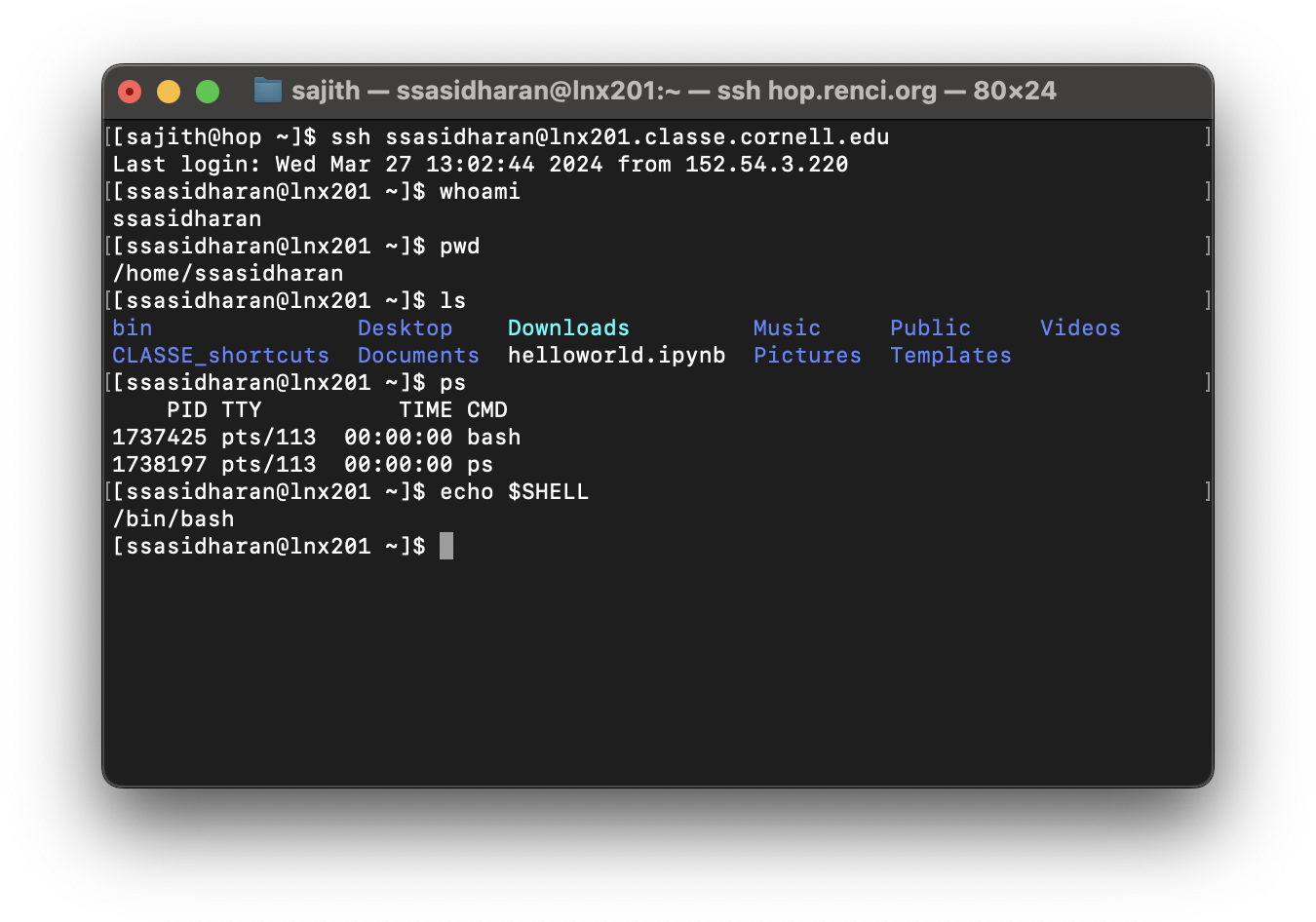Screen dimensions: 1316x922
Task: Click the Documents directory entry
Action: tap(418, 356)
